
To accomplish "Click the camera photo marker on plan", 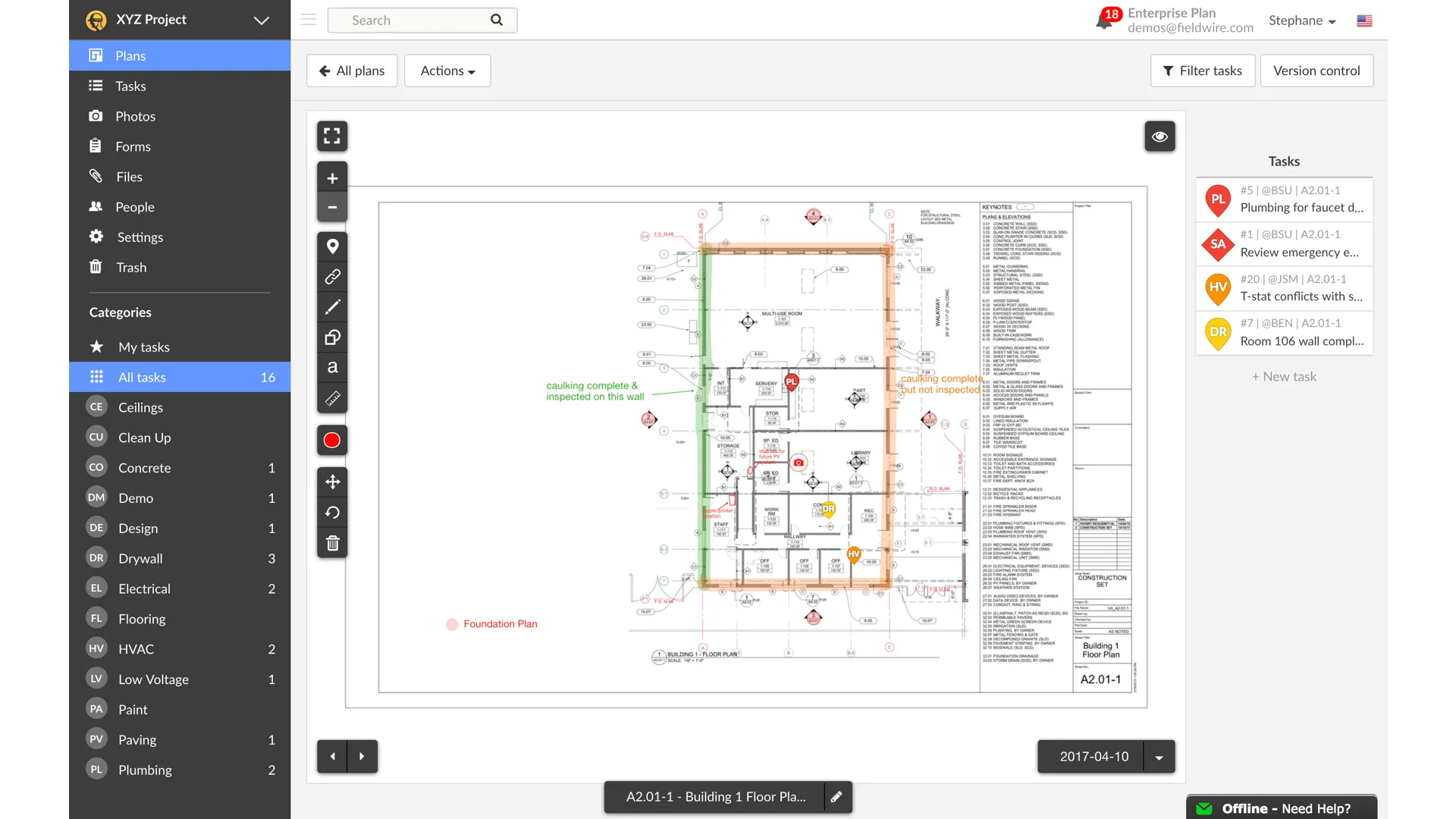I will pos(799,463).
